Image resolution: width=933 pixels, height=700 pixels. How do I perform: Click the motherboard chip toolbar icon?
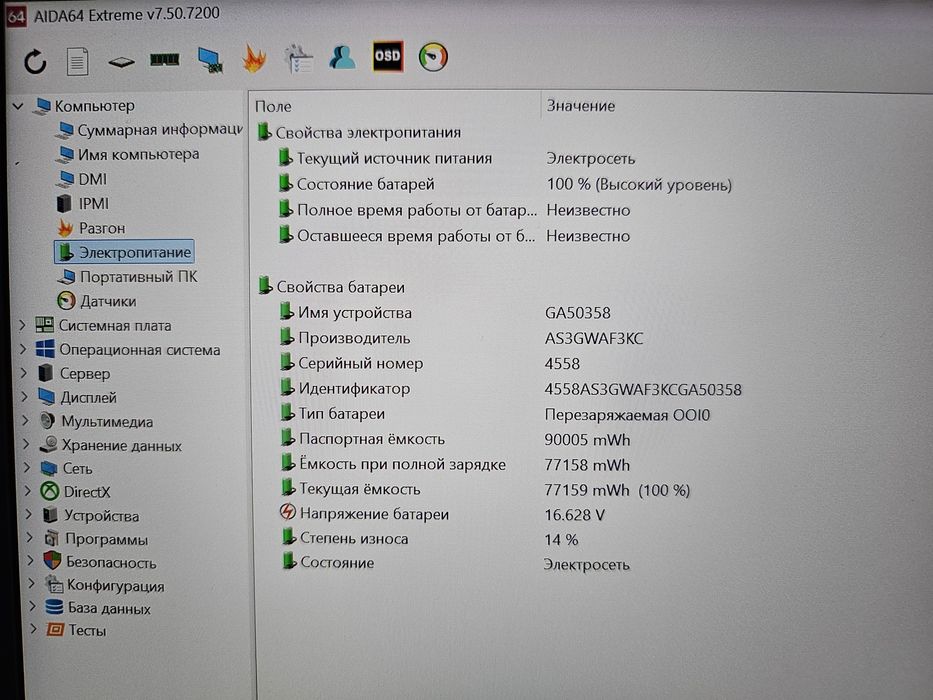coord(121,61)
